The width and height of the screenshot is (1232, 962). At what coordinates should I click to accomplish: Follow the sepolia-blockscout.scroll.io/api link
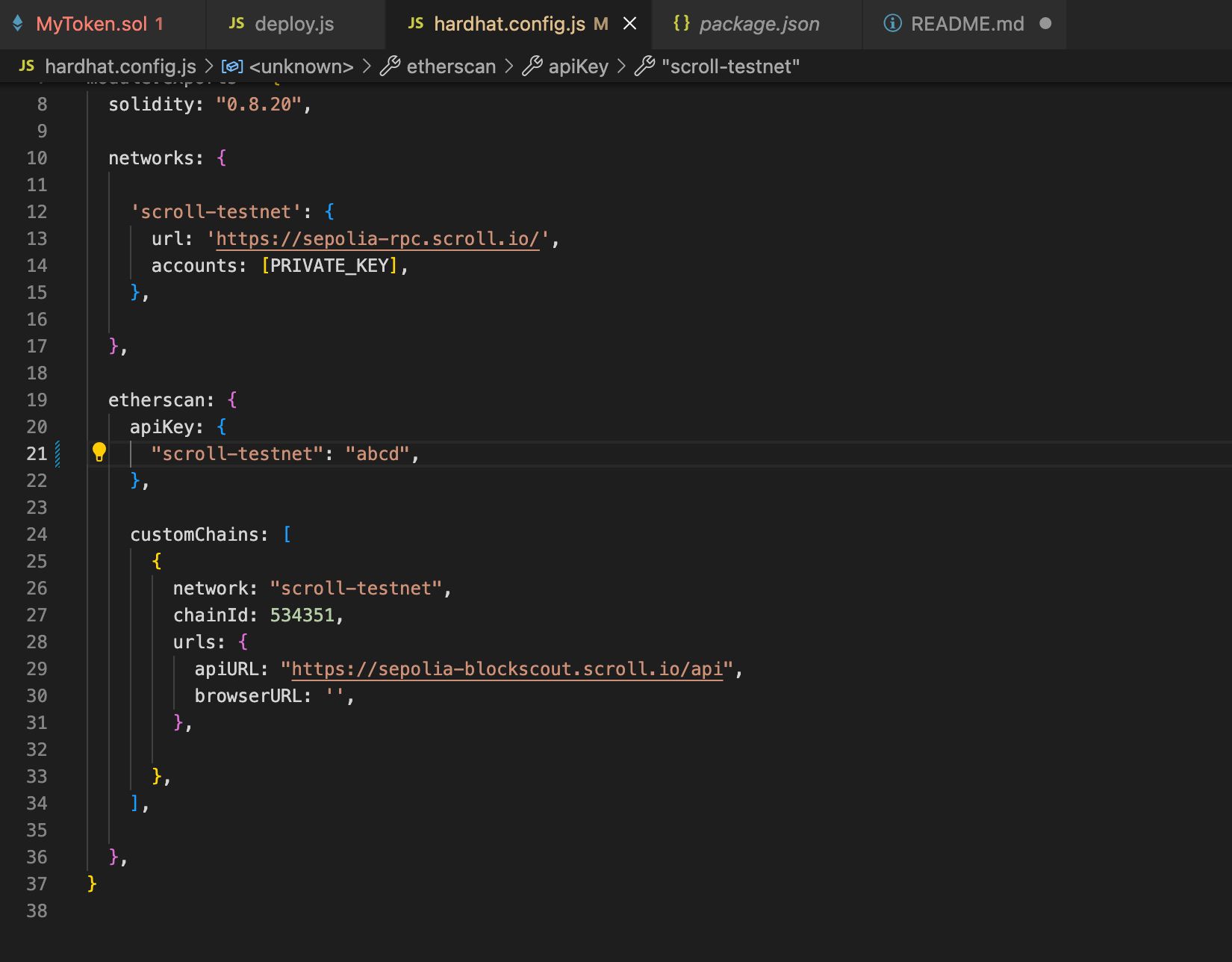[x=507, y=669]
